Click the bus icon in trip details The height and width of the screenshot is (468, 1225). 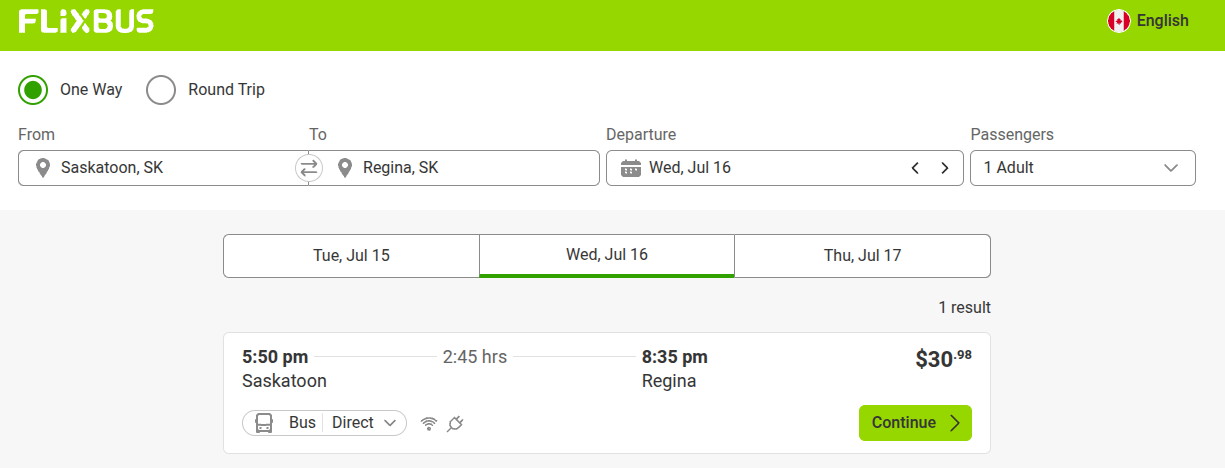[x=264, y=423]
